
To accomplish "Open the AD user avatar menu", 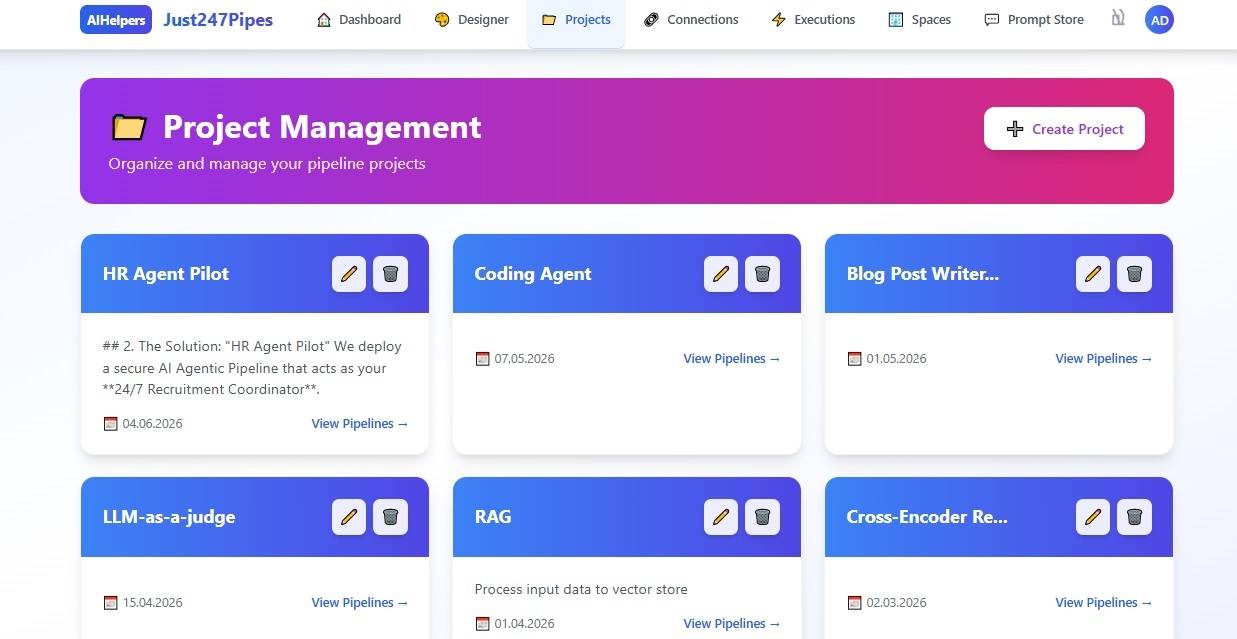I will coord(1159,20).
